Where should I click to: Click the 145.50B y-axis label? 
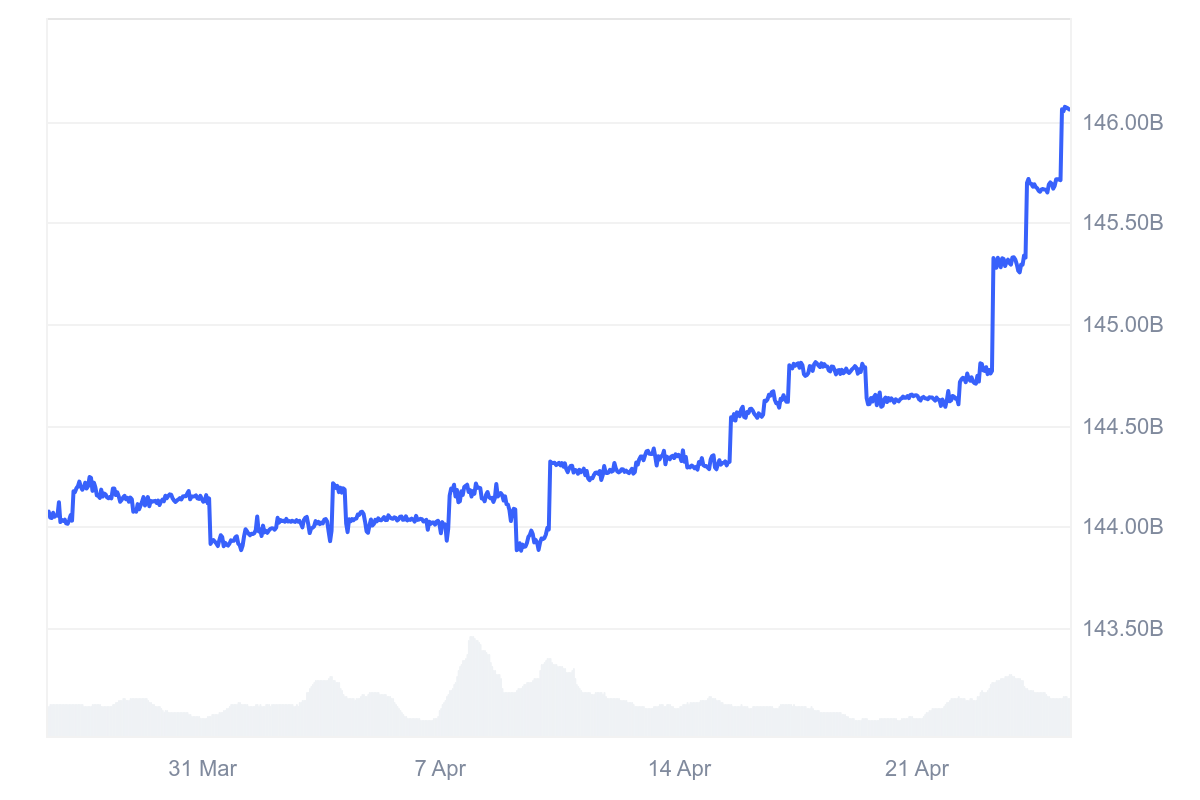[x=1123, y=223]
